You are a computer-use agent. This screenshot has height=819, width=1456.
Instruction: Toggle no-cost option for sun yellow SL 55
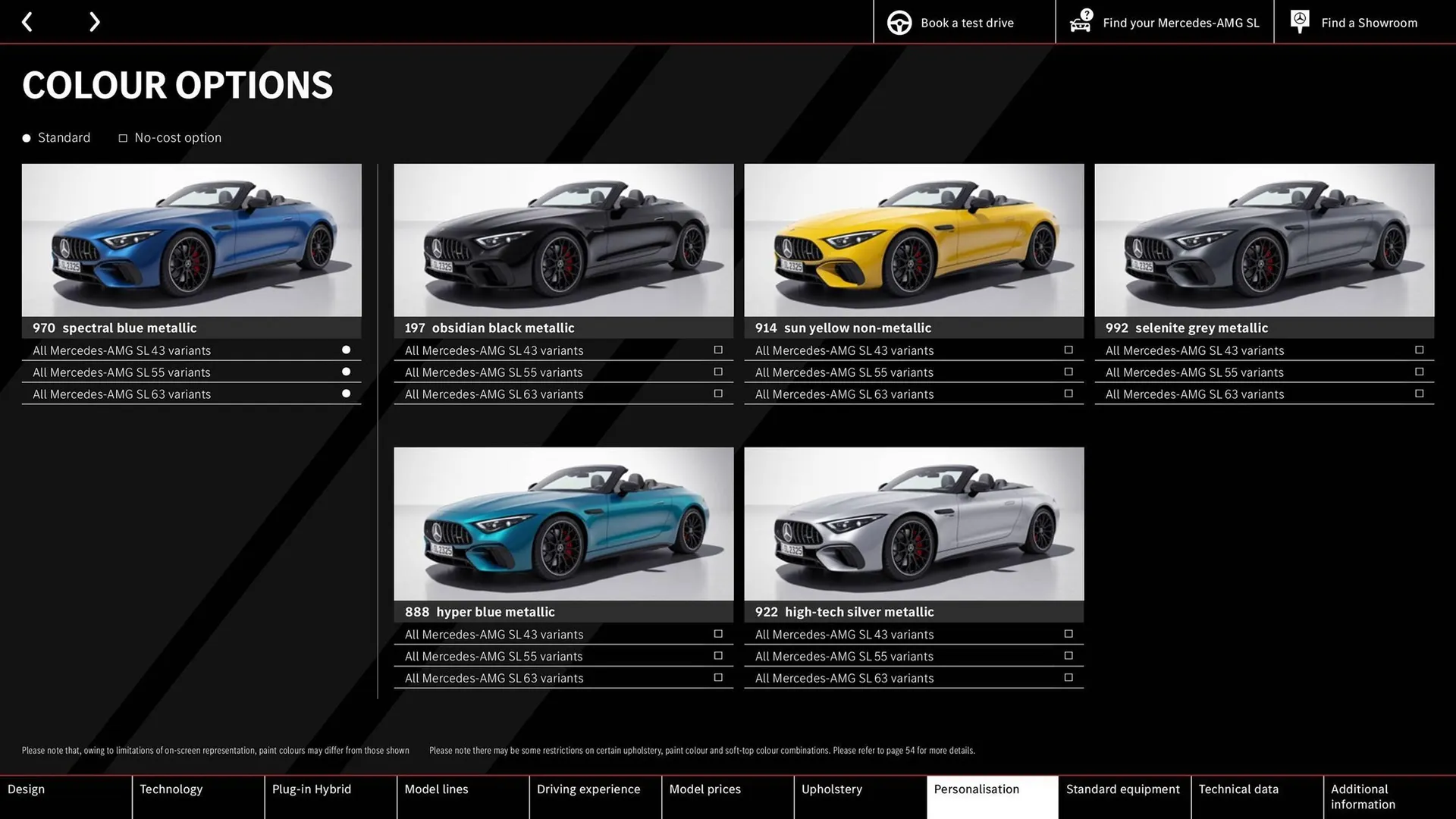pyautogui.click(x=1068, y=372)
